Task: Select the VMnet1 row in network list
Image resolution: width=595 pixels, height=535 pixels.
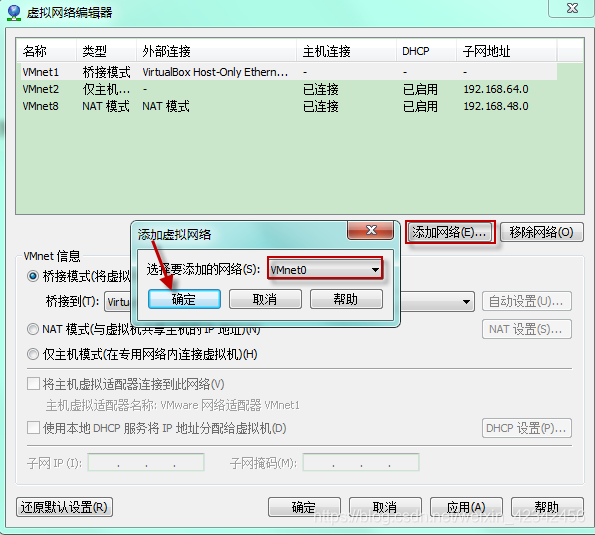Action: click(288, 72)
